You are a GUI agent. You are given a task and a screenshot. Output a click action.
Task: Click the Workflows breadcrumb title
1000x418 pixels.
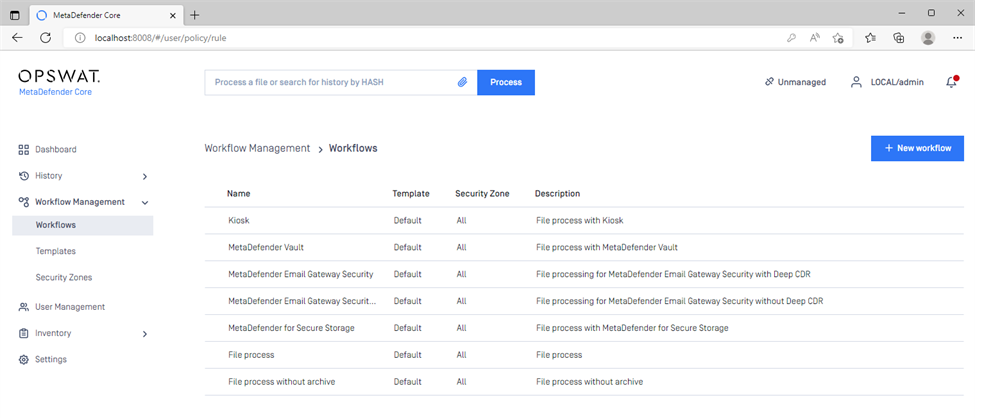pos(353,148)
